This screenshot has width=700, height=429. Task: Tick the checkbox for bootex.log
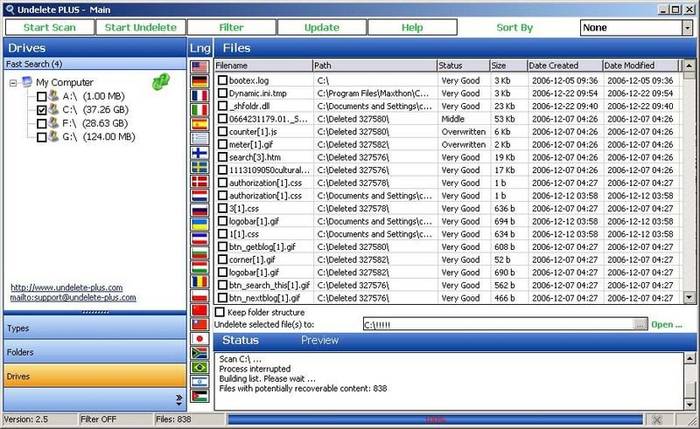pyautogui.click(x=222, y=79)
